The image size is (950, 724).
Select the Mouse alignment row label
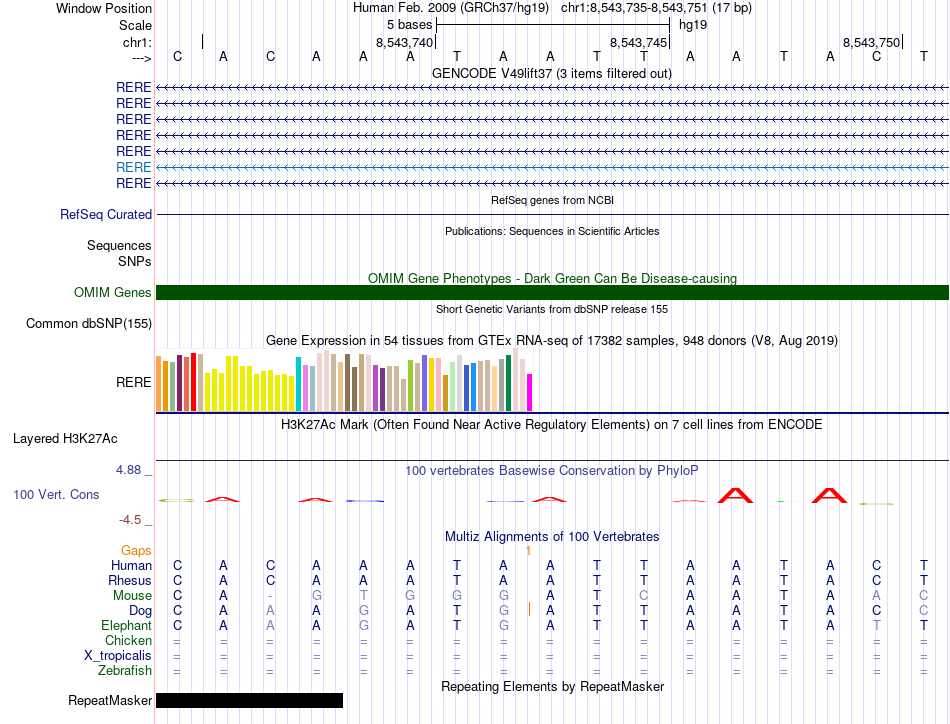(x=132, y=596)
